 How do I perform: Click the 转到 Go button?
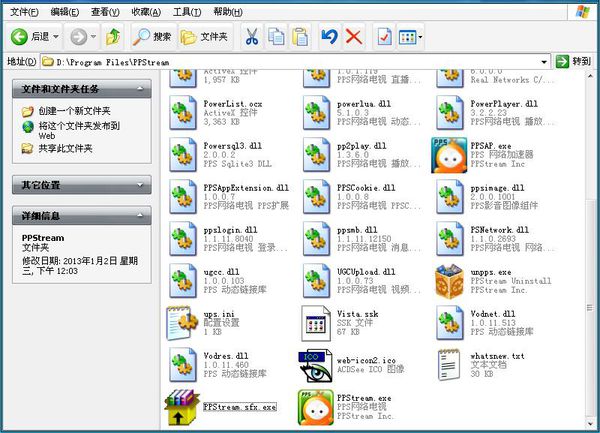[x=573, y=62]
